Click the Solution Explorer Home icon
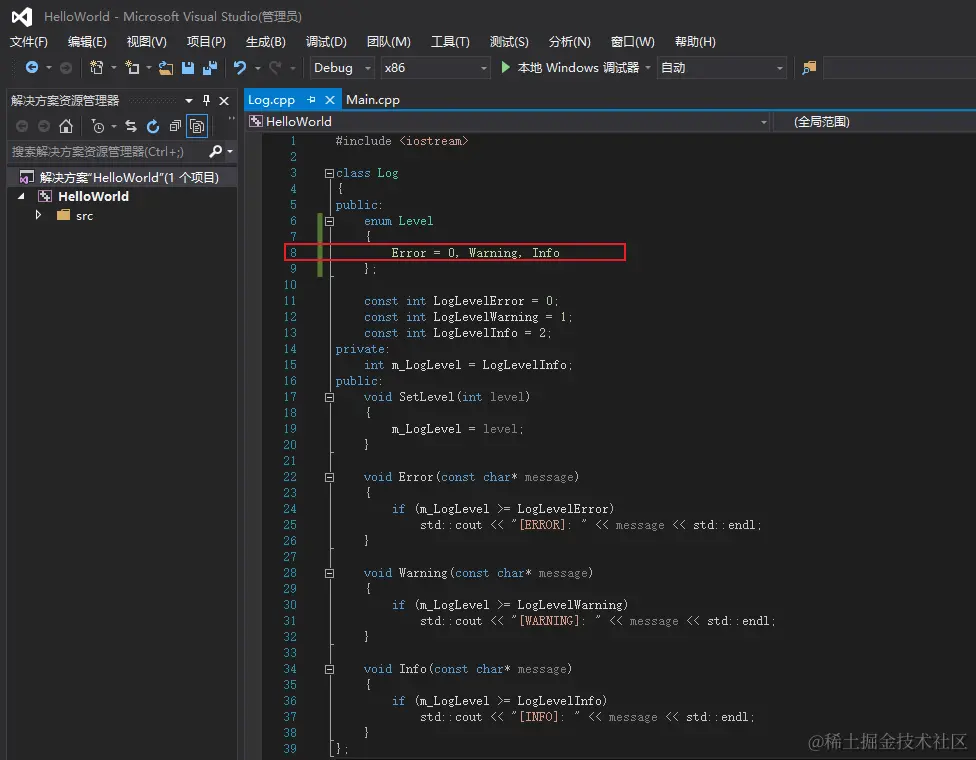Image resolution: width=976 pixels, height=760 pixels. (x=66, y=126)
